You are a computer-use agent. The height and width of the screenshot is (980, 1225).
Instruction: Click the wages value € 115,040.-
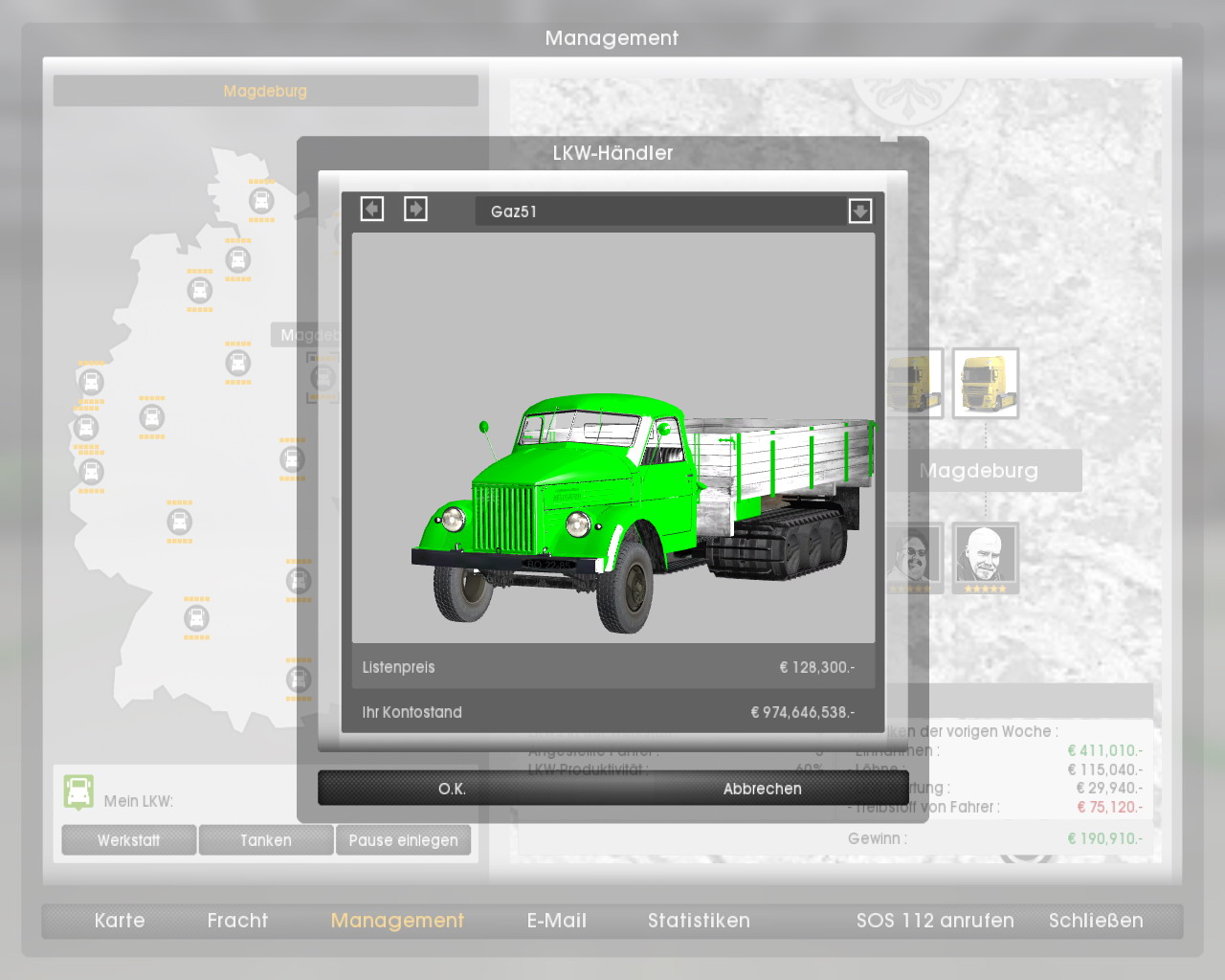pos(1105,769)
